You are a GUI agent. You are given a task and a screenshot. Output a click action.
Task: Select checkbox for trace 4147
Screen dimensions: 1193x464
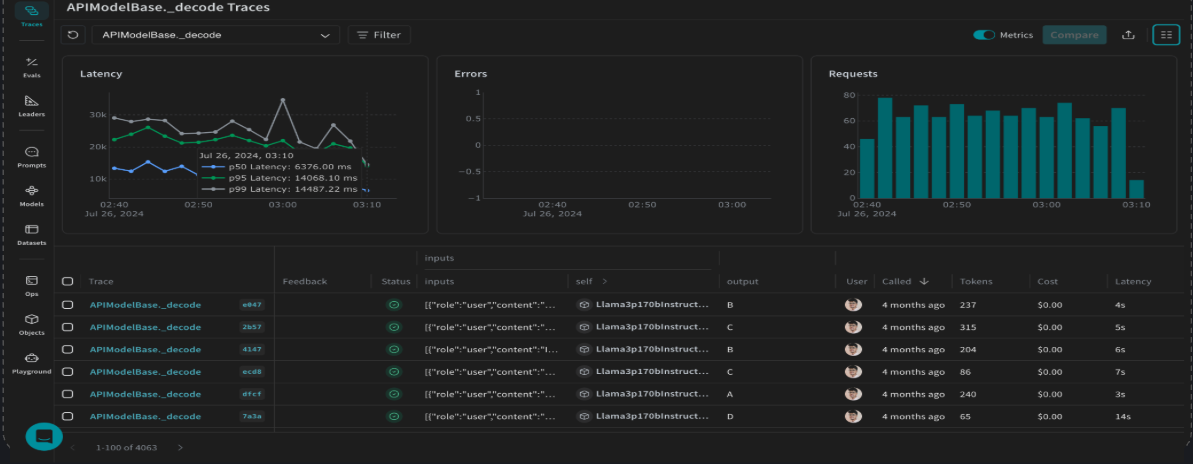(x=68, y=350)
